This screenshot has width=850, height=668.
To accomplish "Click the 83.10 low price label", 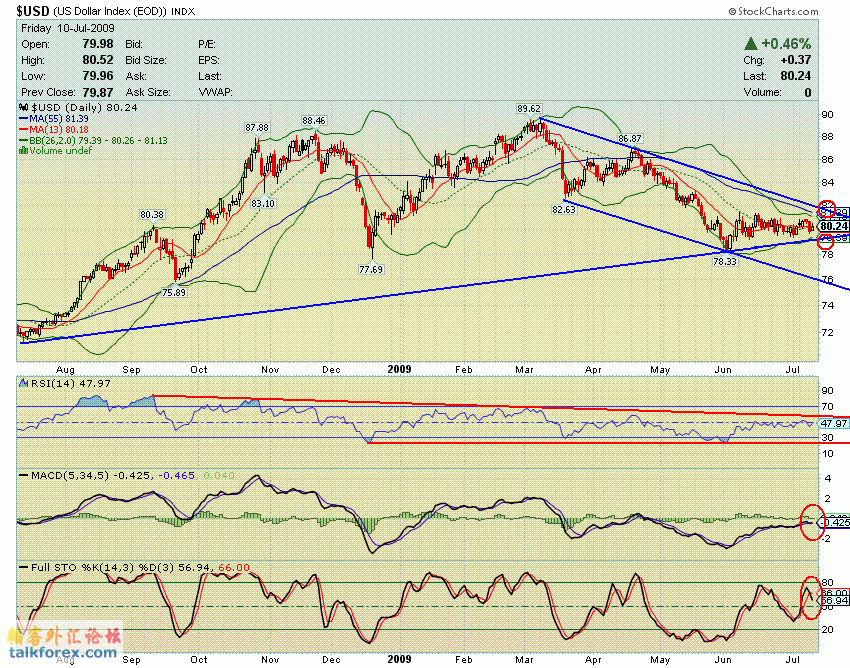I will tap(263, 203).
